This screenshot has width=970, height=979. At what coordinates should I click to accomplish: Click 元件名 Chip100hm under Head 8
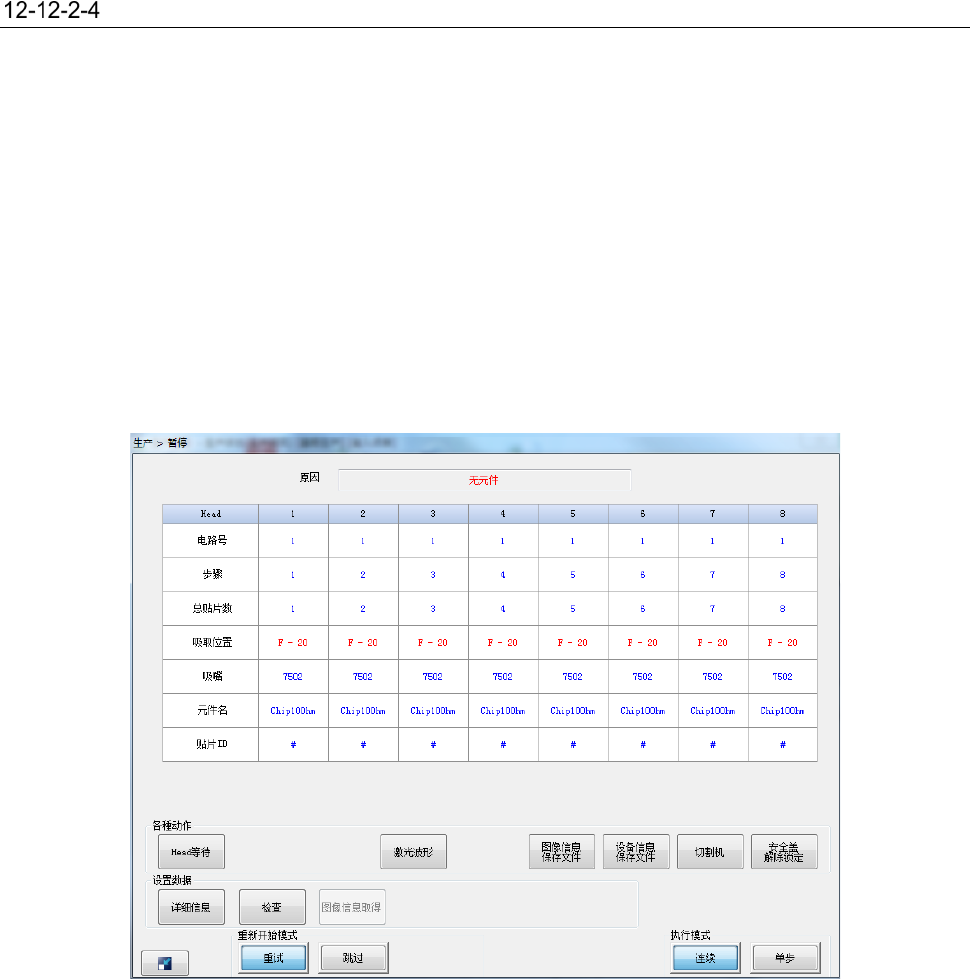(783, 711)
